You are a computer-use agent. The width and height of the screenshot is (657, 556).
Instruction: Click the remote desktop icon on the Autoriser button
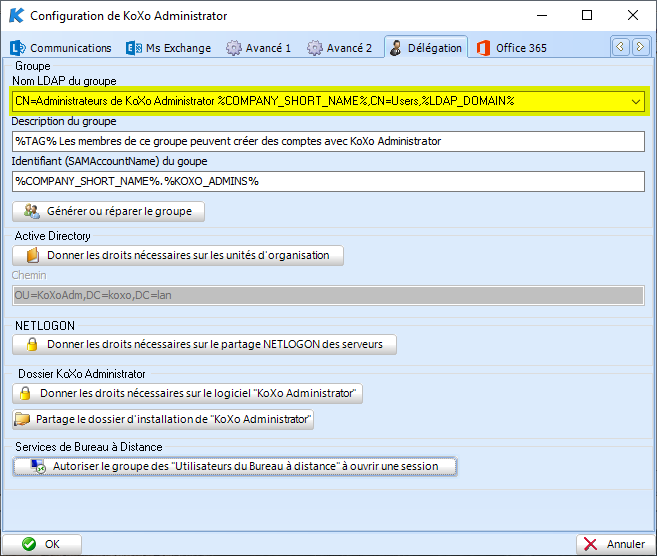click(x=39, y=466)
